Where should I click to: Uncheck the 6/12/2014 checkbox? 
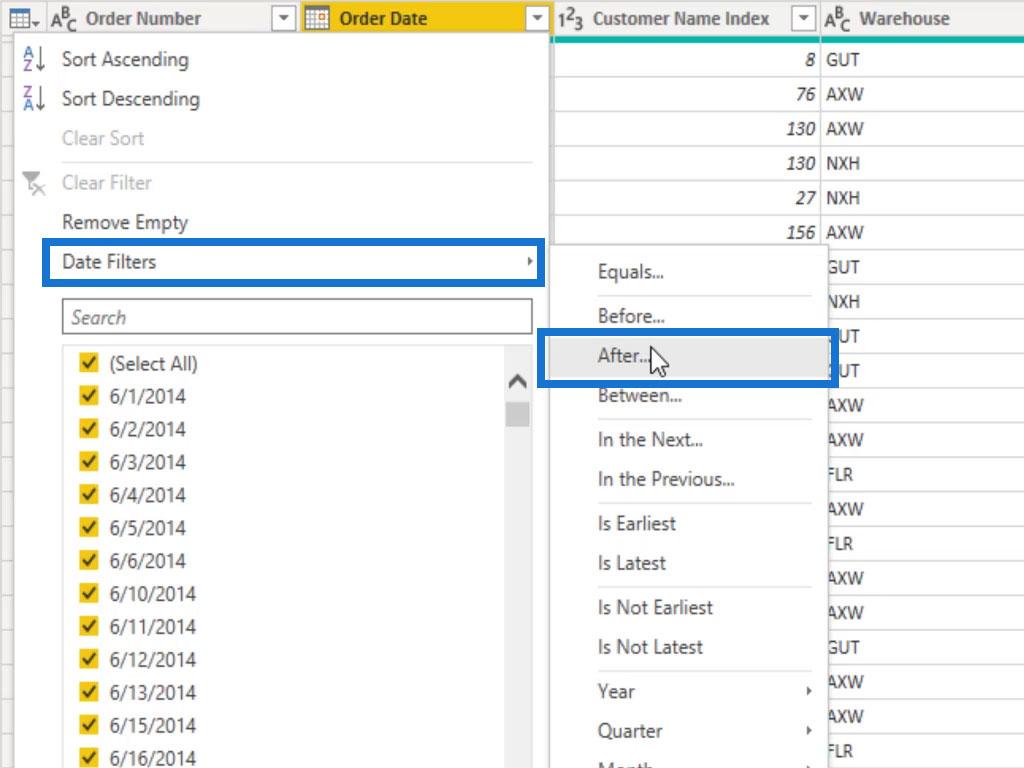(x=88, y=659)
